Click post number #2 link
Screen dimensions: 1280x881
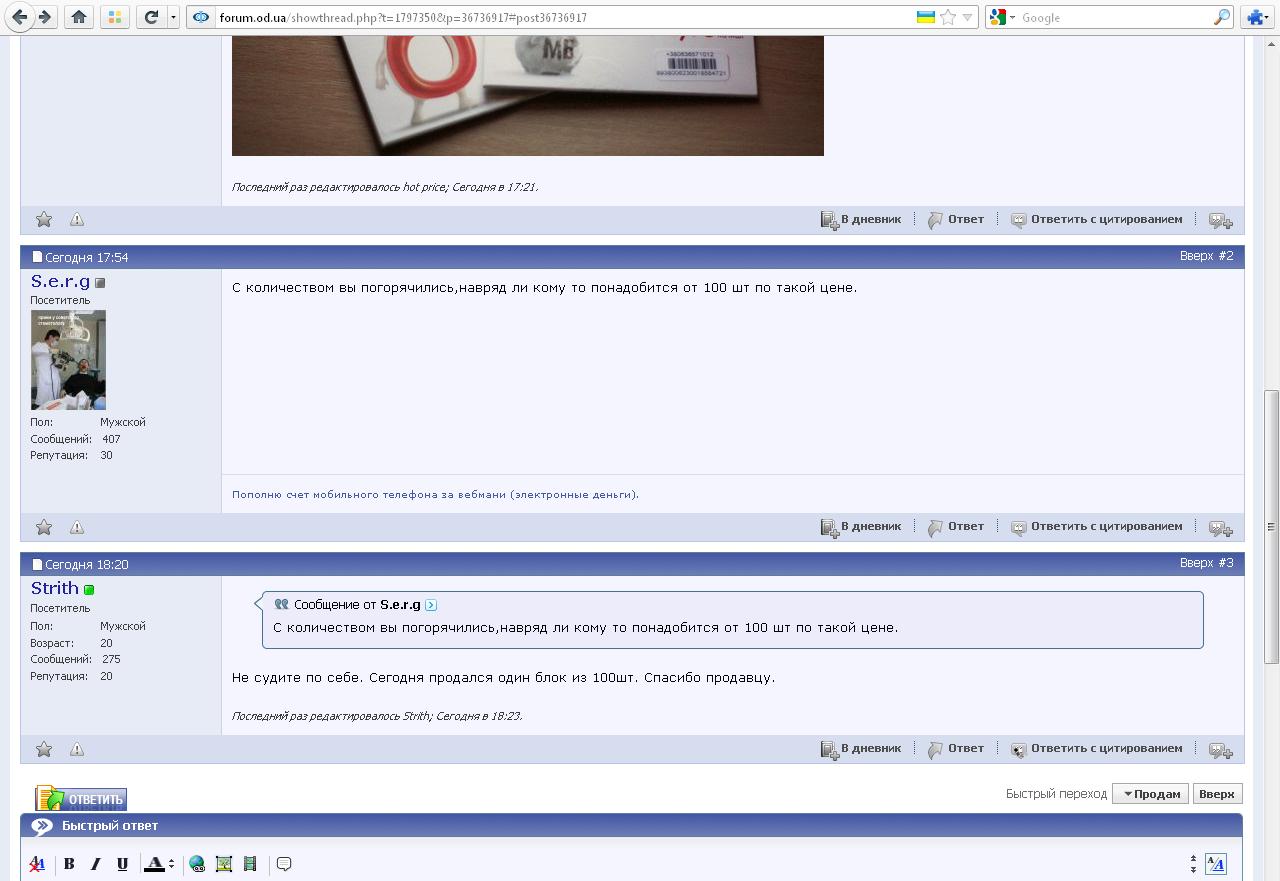[1225, 256]
